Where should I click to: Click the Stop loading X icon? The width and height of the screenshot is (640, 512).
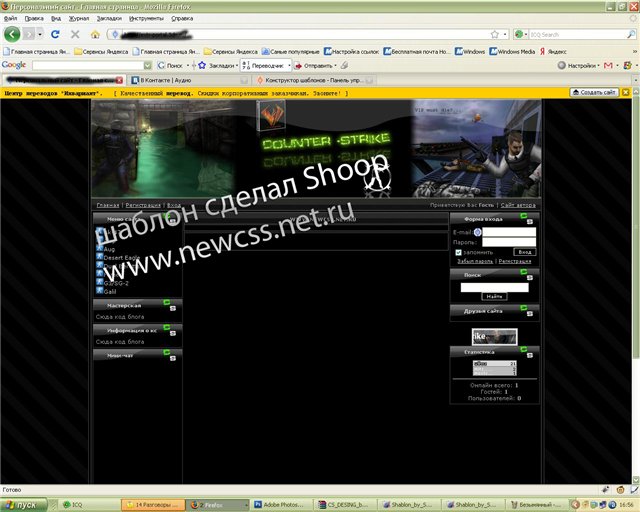pyautogui.click(x=75, y=34)
